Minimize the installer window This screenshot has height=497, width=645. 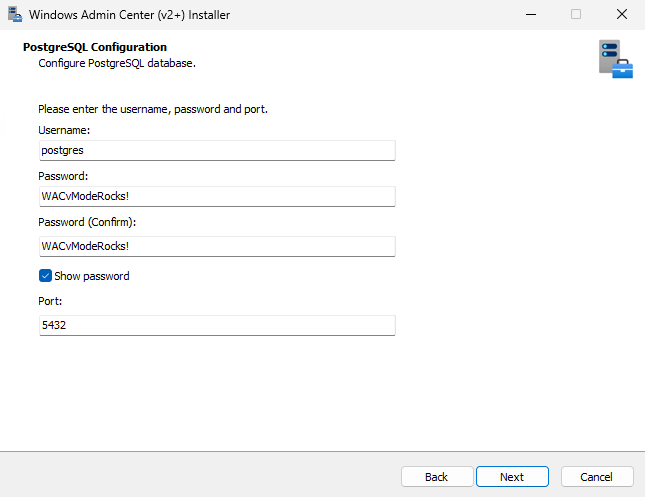530,15
